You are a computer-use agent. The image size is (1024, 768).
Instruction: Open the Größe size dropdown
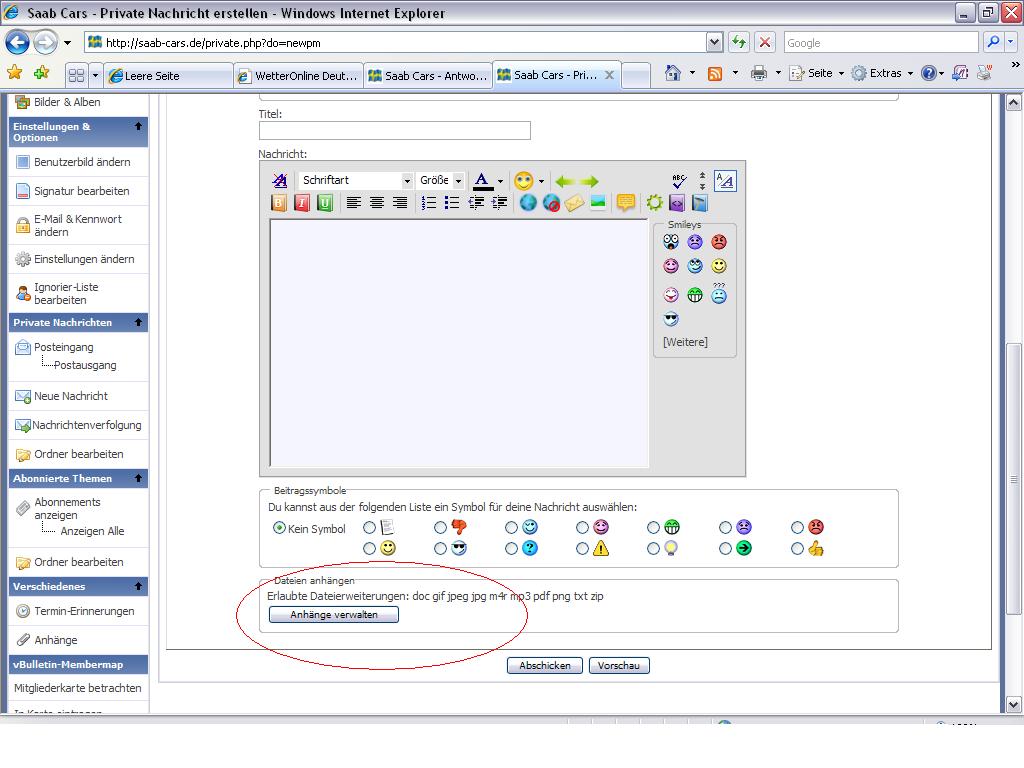[441, 180]
